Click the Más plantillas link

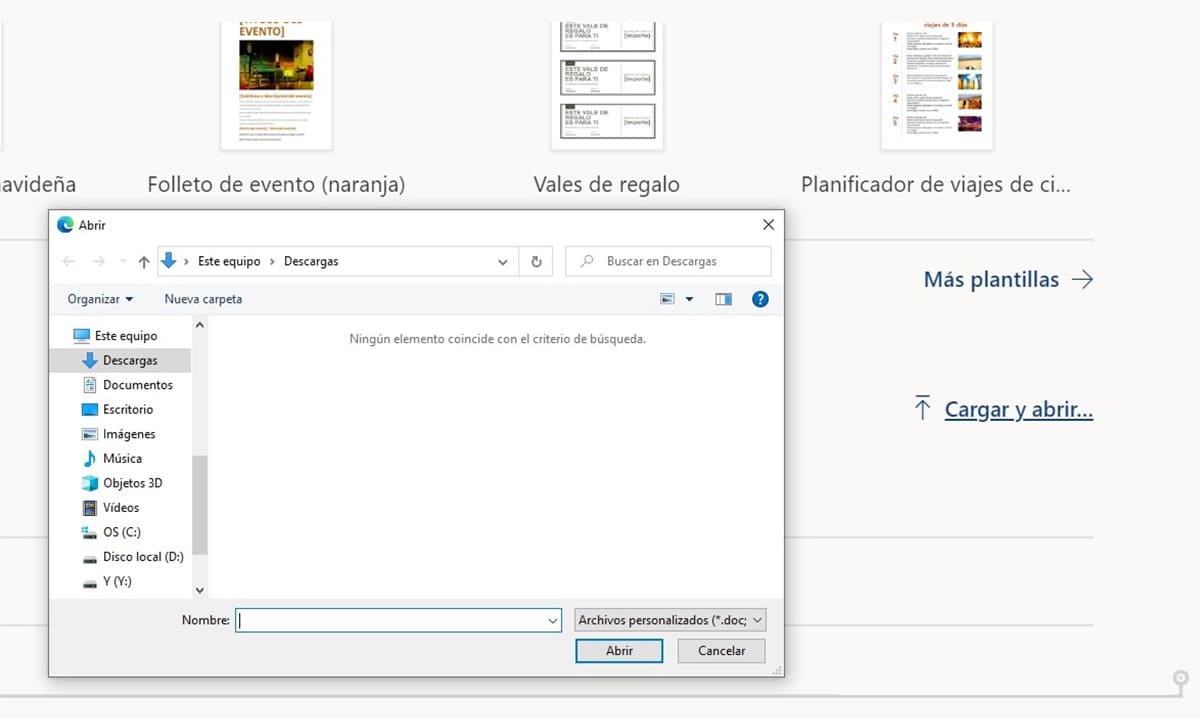[x=991, y=279]
